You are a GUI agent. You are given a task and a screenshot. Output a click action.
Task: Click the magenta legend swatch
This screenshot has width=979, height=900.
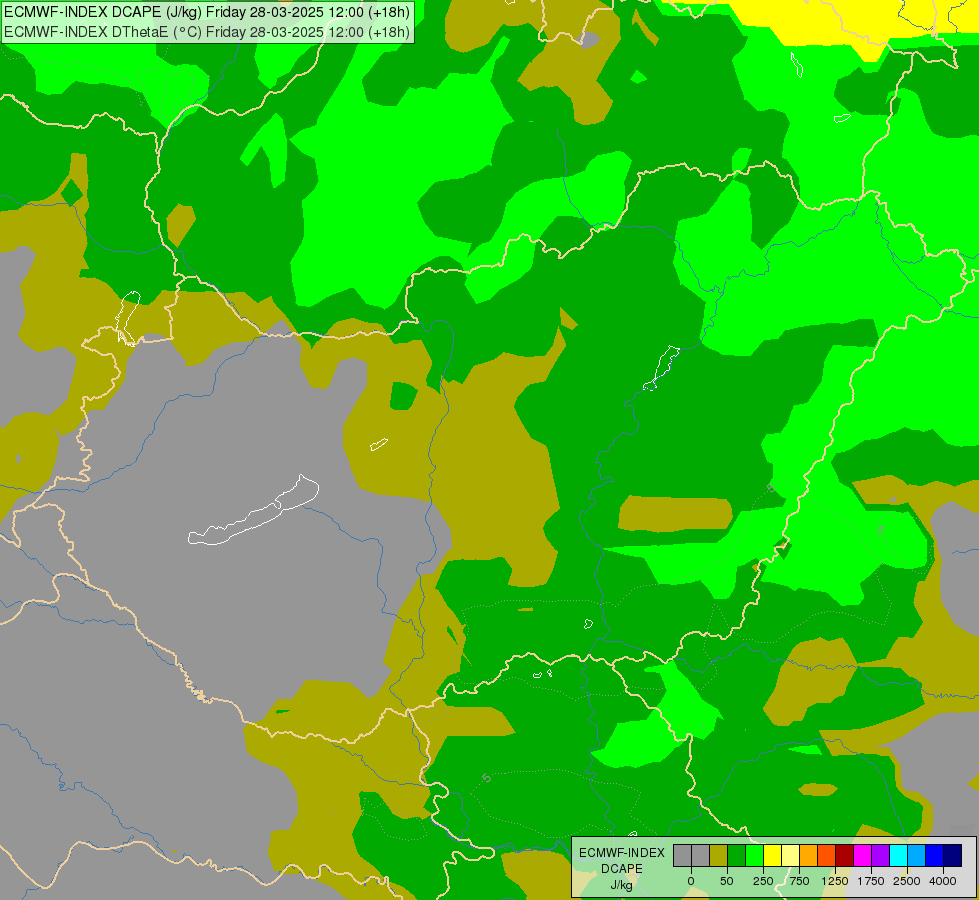coord(863,855)
